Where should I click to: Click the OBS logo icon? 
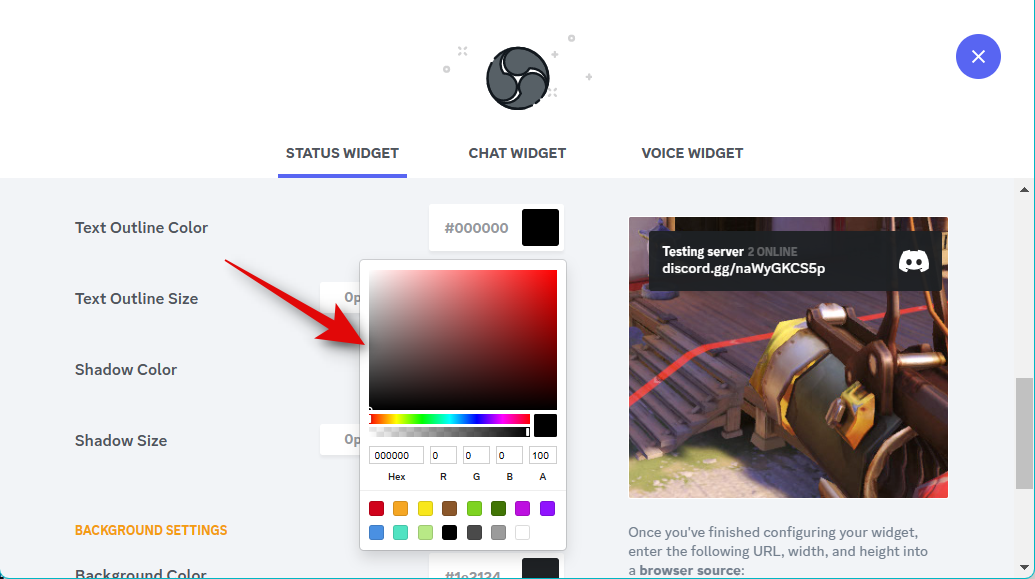[518, 79]
